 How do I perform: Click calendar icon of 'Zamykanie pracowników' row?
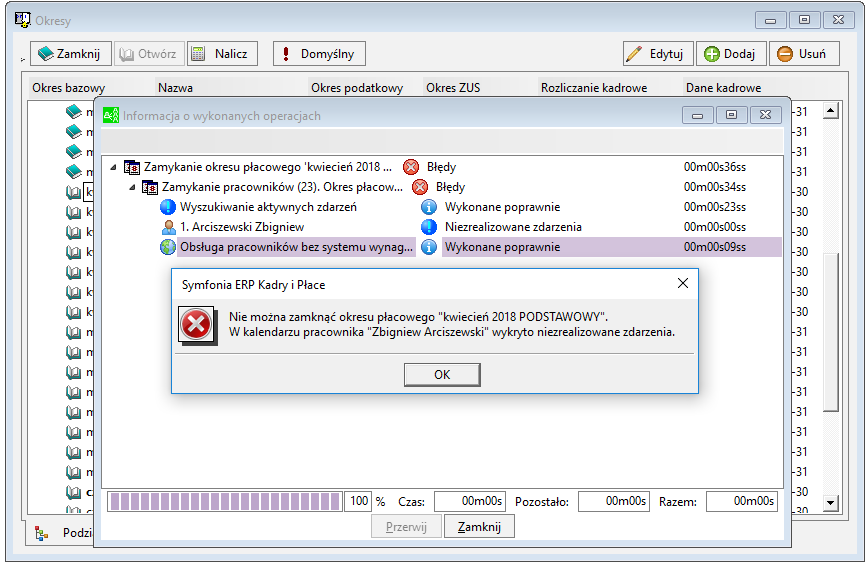tap(150, 187)
